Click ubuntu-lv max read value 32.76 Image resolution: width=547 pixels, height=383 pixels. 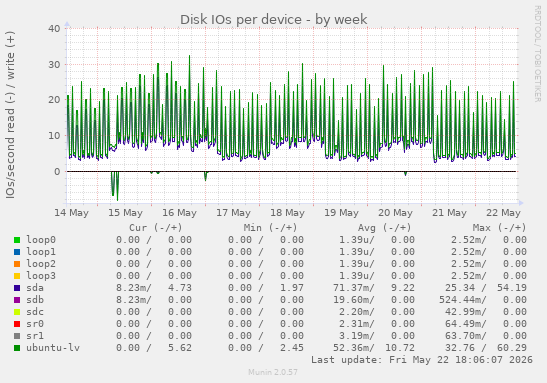(460, 348)
